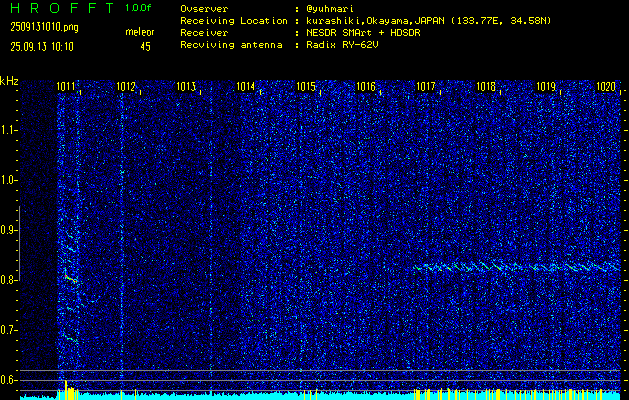Select the version label 1.00f

(x=138, y=8)
